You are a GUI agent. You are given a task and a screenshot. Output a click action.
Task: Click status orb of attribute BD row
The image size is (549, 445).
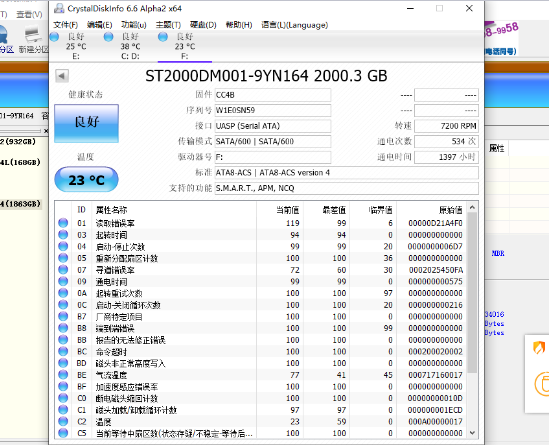(x=63, y=363)
